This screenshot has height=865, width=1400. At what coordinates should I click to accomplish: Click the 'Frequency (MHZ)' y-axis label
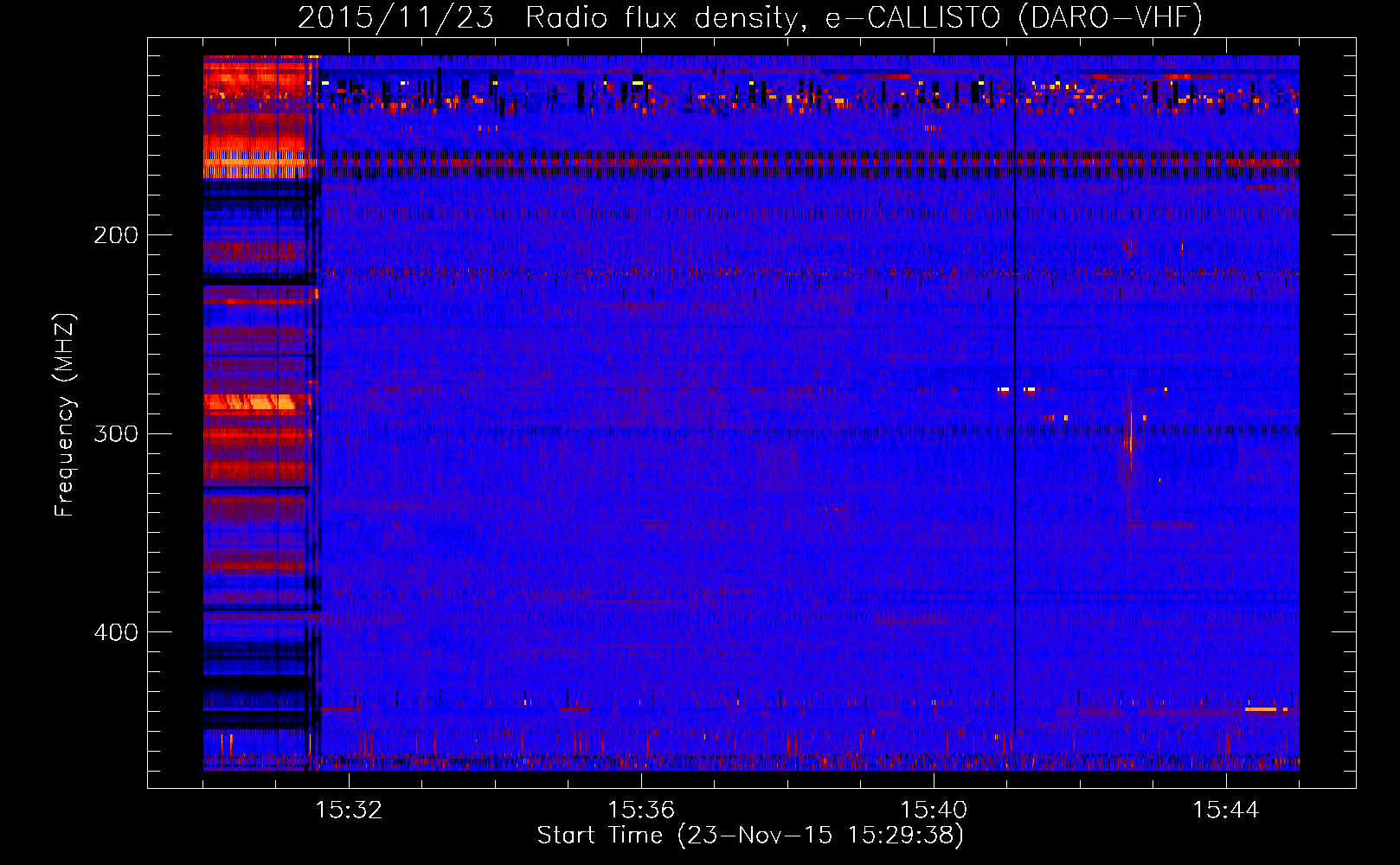pos(65,415)
